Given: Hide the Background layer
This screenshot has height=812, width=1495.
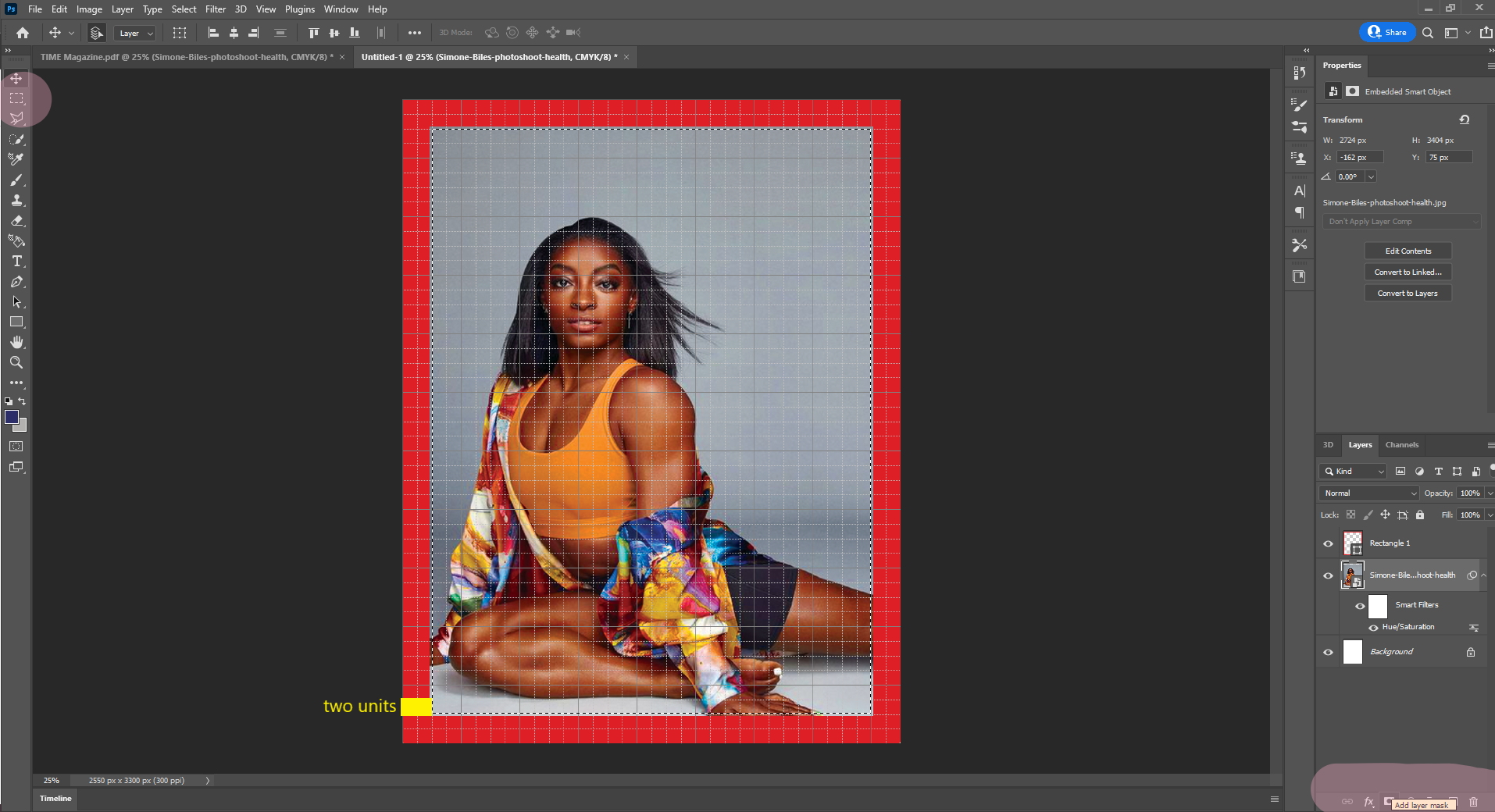Looking at the screenshot, I should tap(1328, 652).
